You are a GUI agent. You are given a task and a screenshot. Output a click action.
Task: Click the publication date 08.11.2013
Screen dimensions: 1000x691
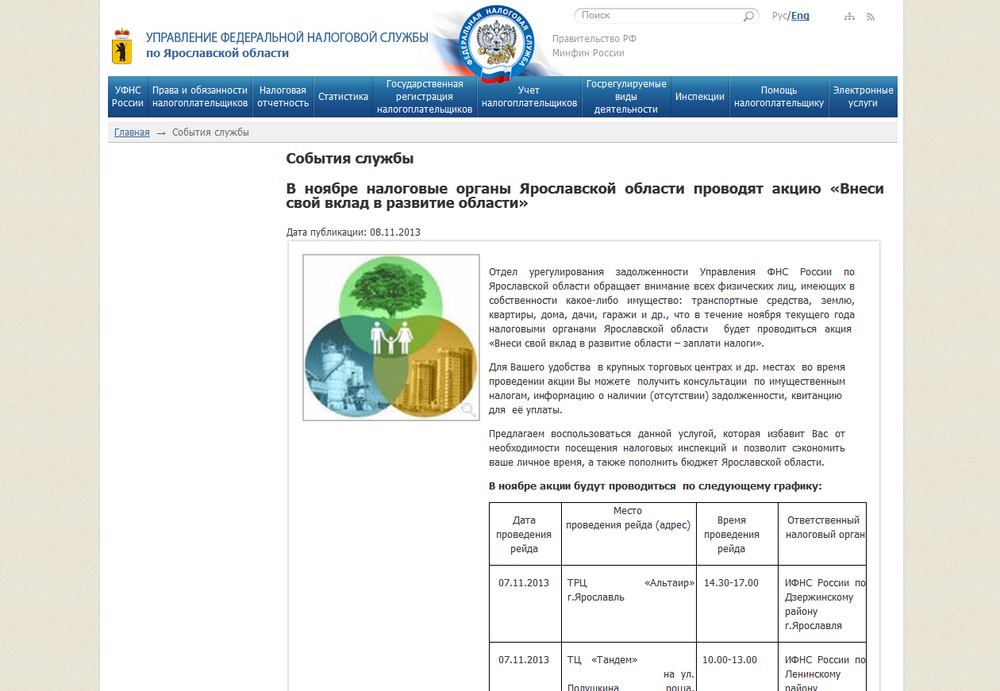point(395,232)
